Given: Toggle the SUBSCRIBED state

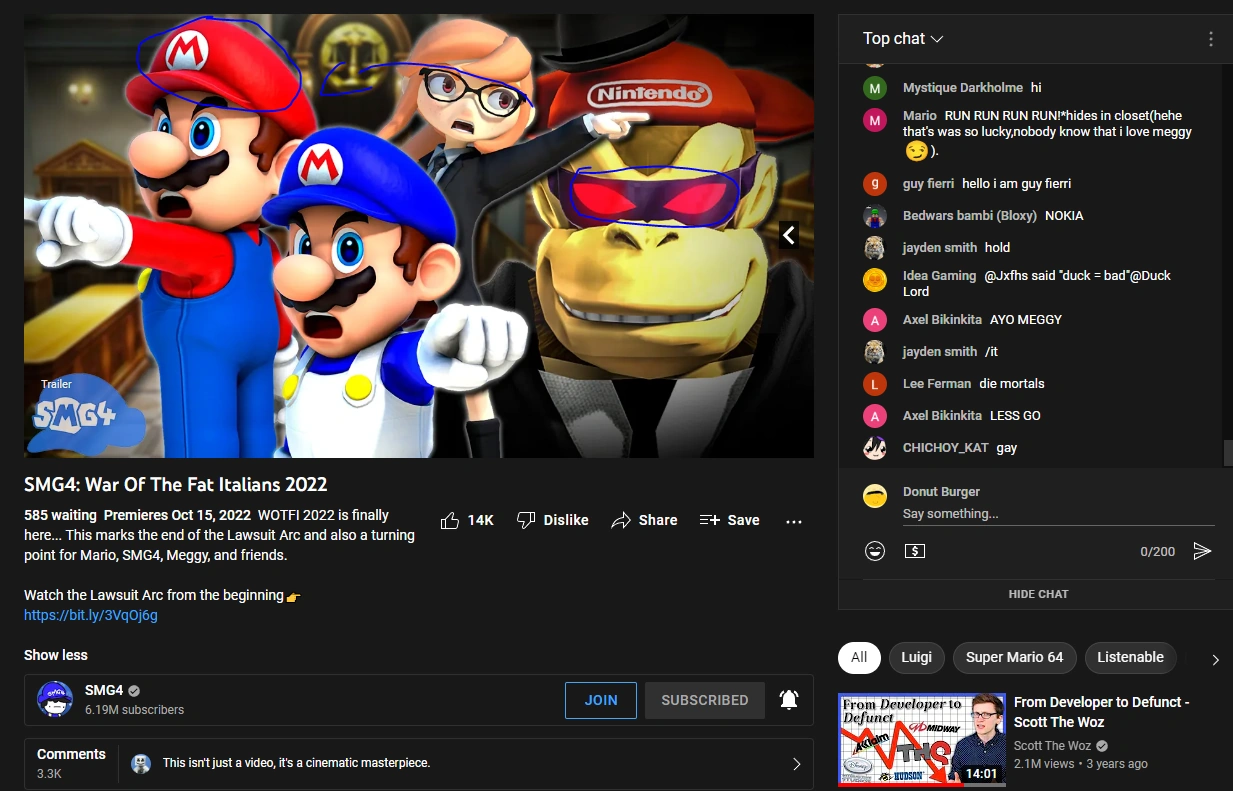Looking at the screenshot, I should coord(704,700).
